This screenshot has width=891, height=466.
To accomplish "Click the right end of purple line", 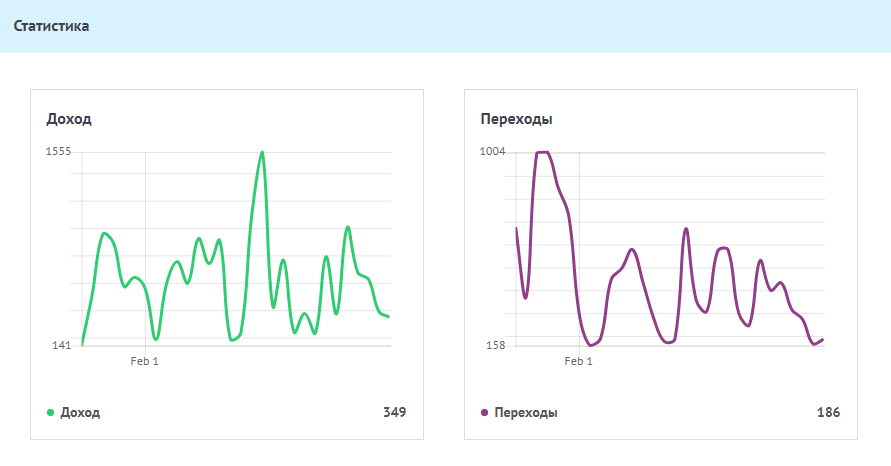I will click(x=822, y=339).
